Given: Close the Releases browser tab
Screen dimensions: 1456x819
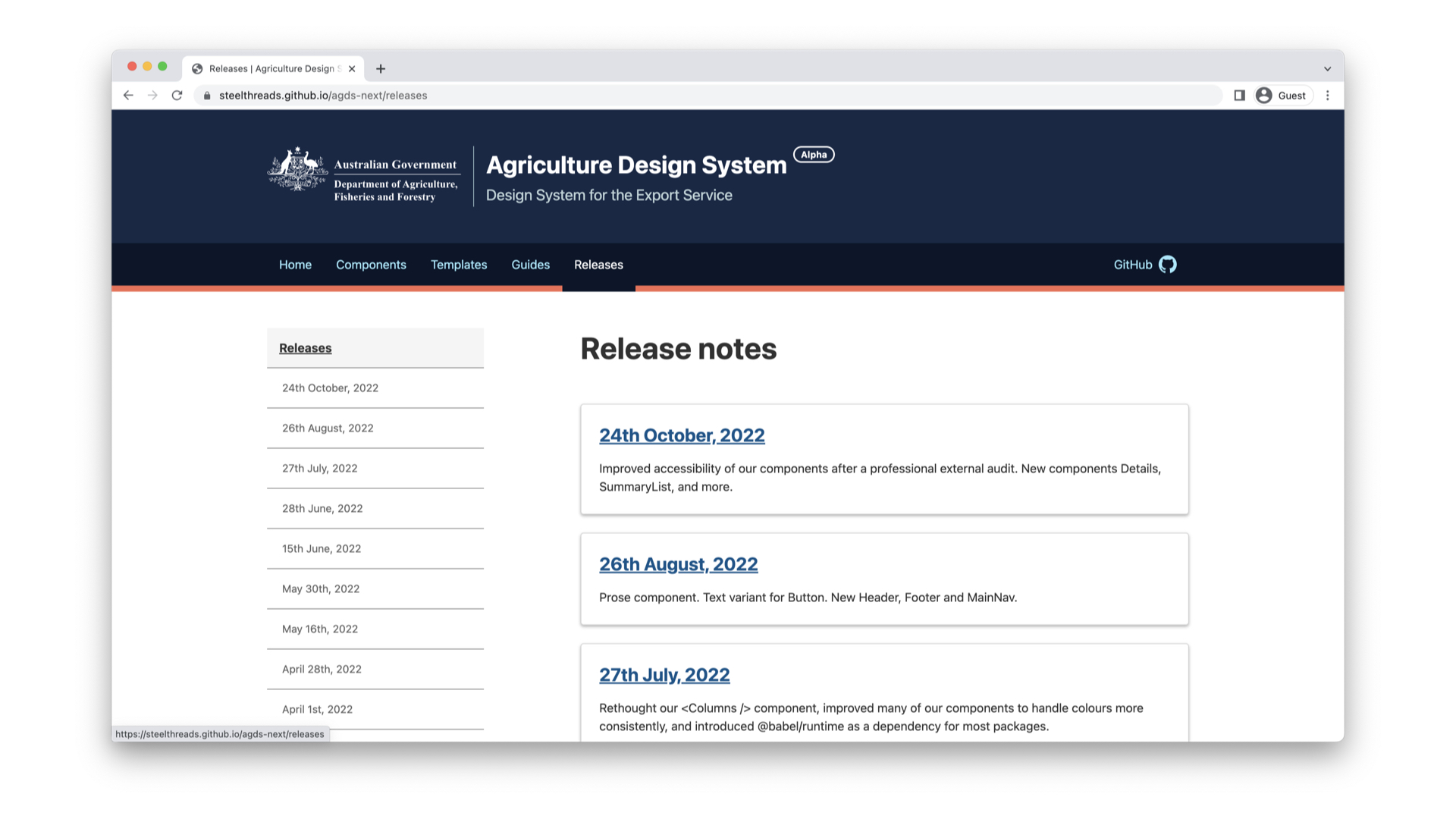Looking at the screenshot, I should point(352,69).
